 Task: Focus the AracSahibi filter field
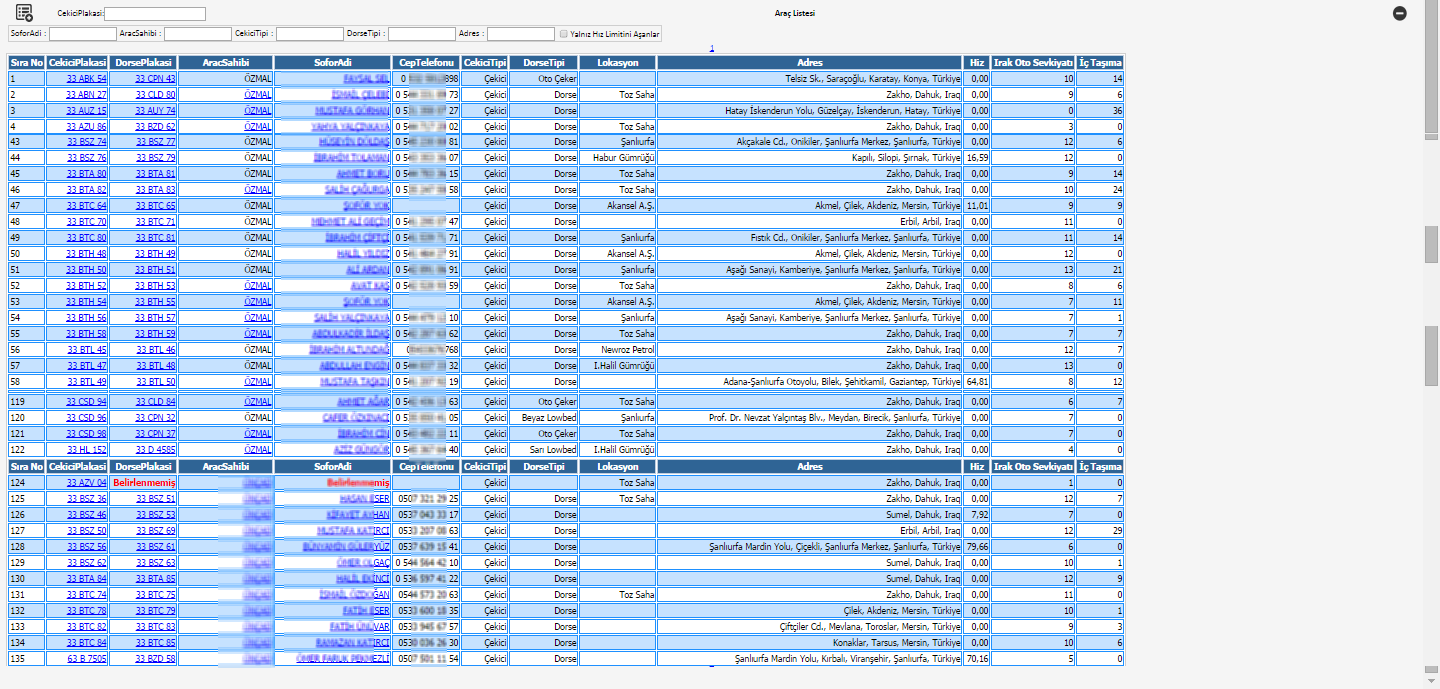click(198, 34)
